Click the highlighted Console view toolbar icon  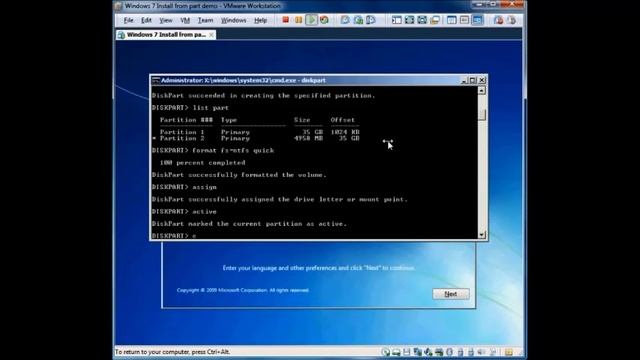(x=477, y=20)
